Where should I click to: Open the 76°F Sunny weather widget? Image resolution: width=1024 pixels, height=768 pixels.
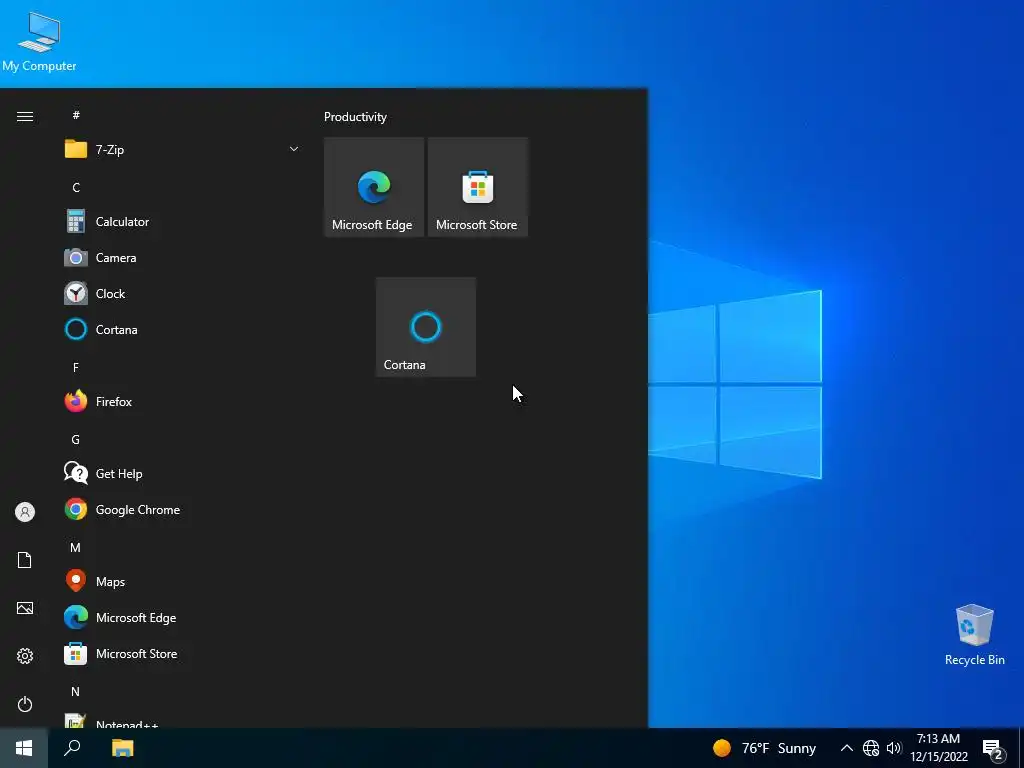click(765, 748)
